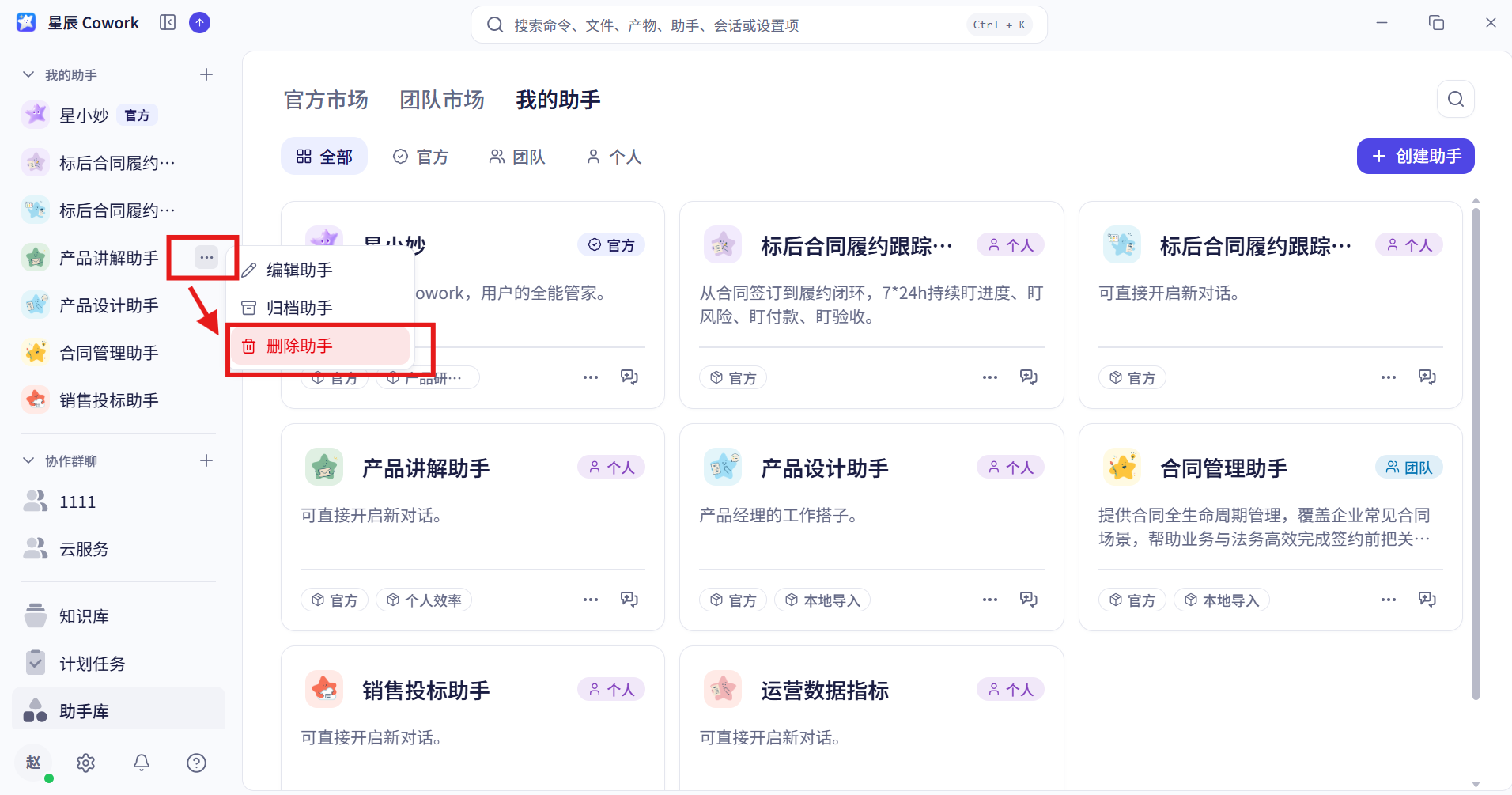
Task: Open the notifications bell
Action: [x=142, y=763]
